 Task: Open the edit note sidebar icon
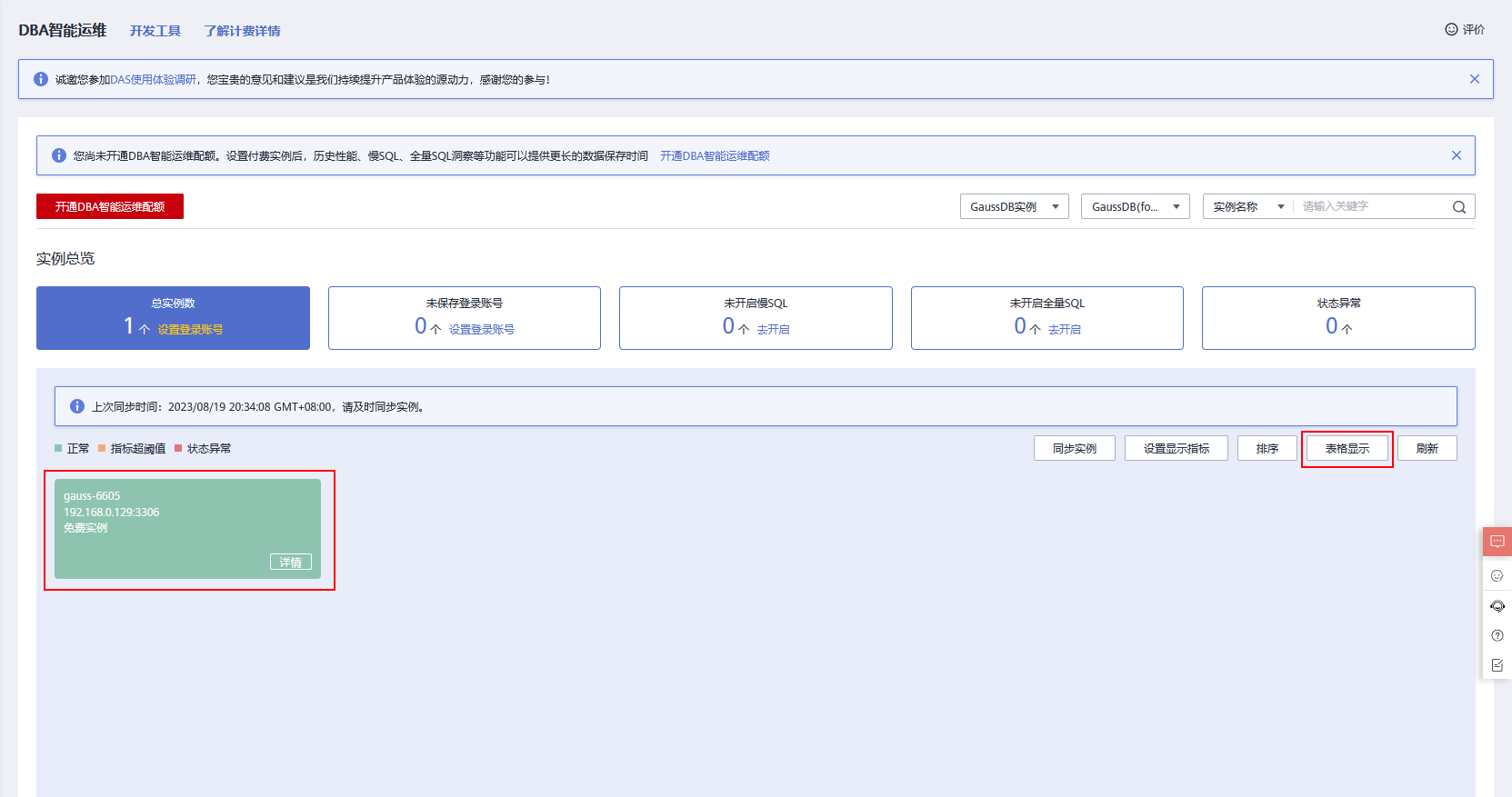(1497, 665)
